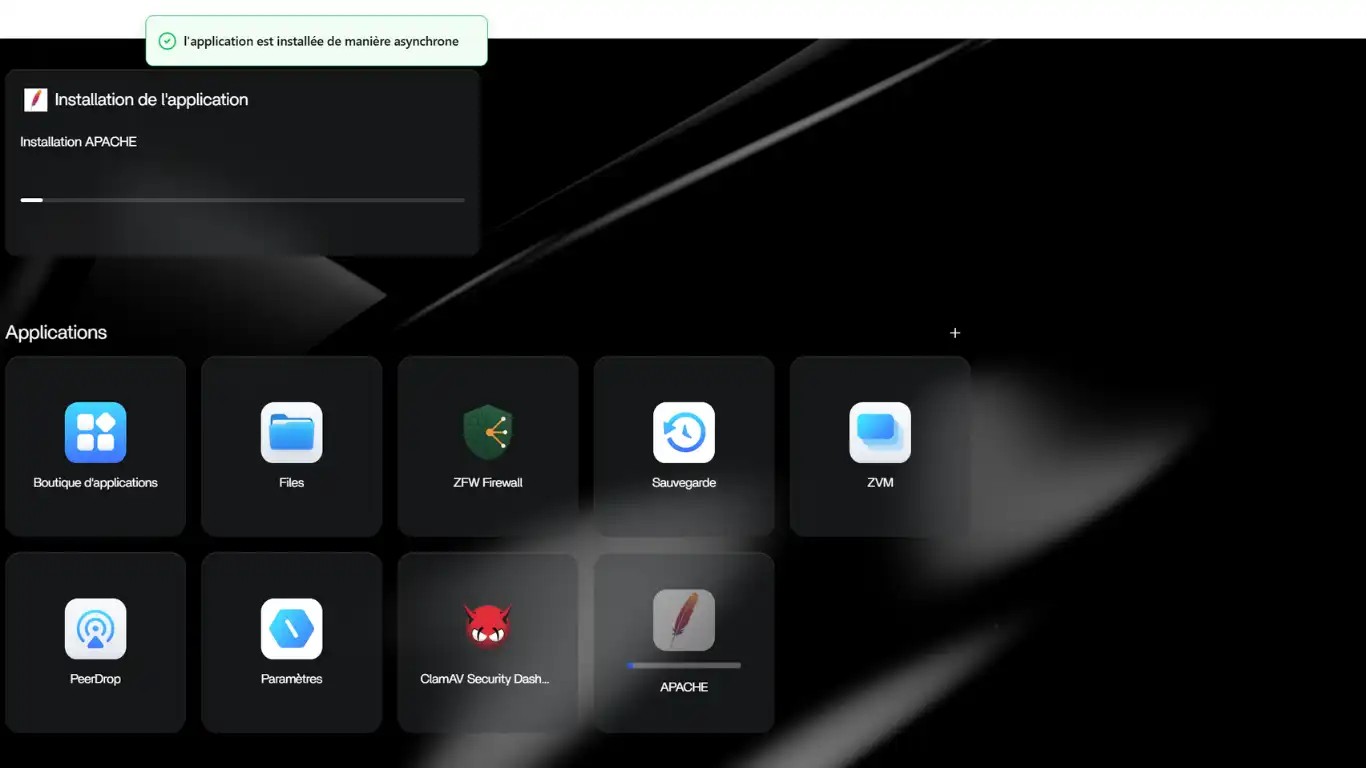Open the ZFW Firewall shield icon

pos(488,432)
